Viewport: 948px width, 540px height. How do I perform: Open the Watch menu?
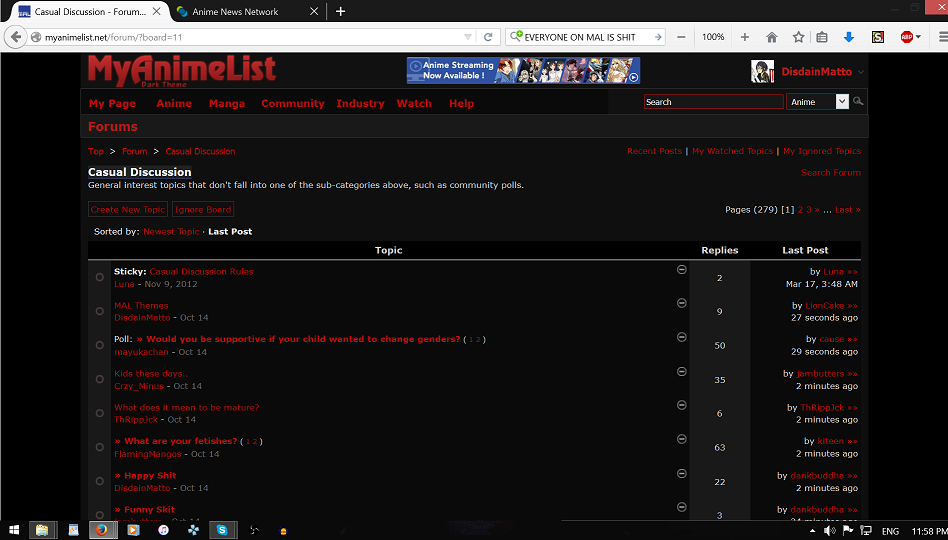[x=414, y=103]
